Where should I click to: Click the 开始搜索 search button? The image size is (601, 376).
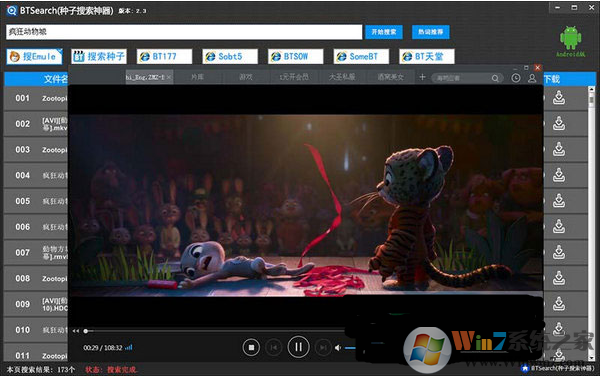tap(384, 32)
